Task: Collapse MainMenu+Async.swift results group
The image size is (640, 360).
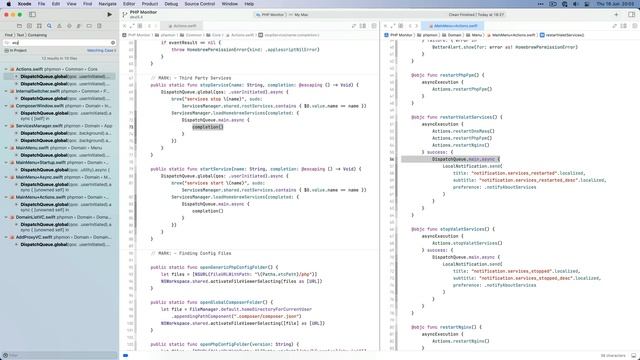Action: pos(6,177)
